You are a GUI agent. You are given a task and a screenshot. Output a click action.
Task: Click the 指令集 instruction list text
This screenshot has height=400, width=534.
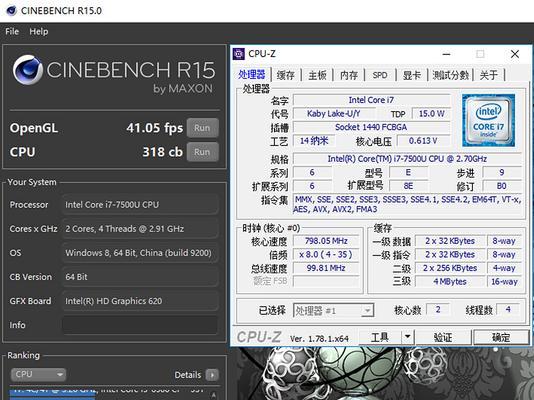pyautogui.click(x=407, y=205)
